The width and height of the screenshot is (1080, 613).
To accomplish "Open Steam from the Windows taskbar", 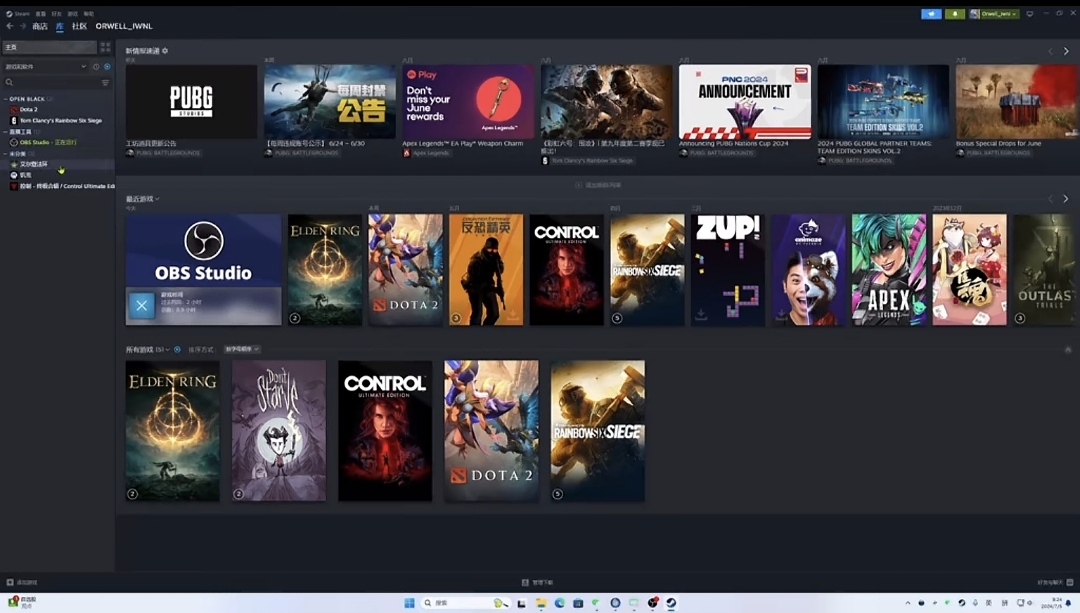I will coord(671,603).
